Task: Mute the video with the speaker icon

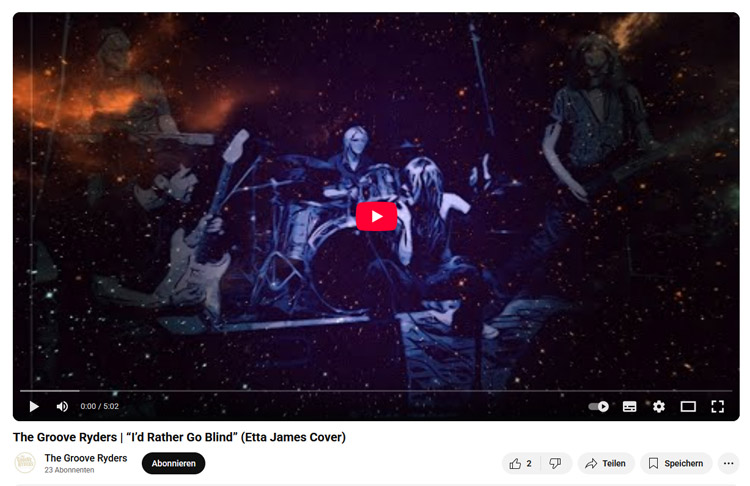Action: [x=62, y=407]
